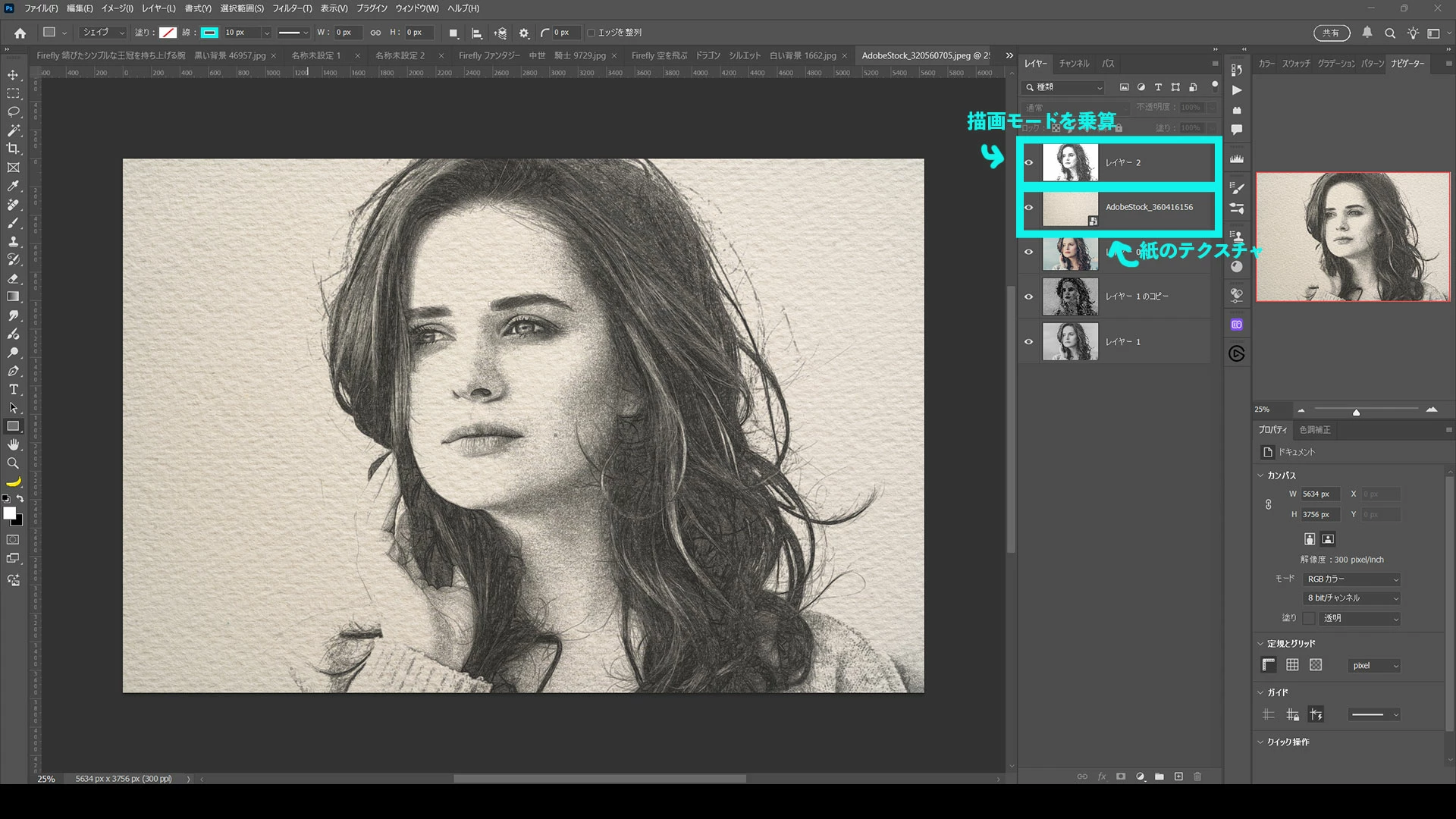Select the Crop tool

click(13, 149)
